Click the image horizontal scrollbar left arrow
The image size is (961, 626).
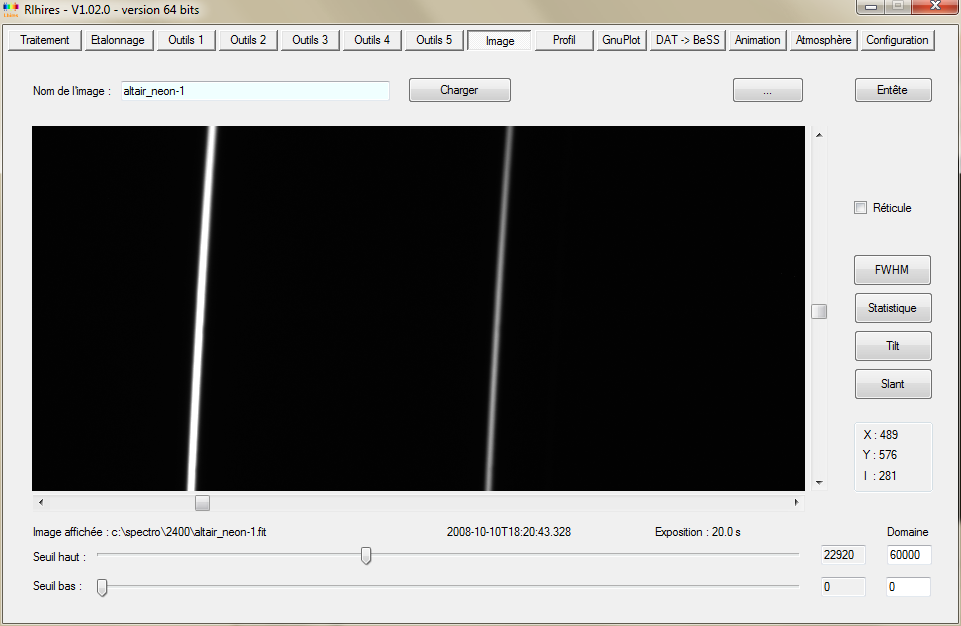41,502
